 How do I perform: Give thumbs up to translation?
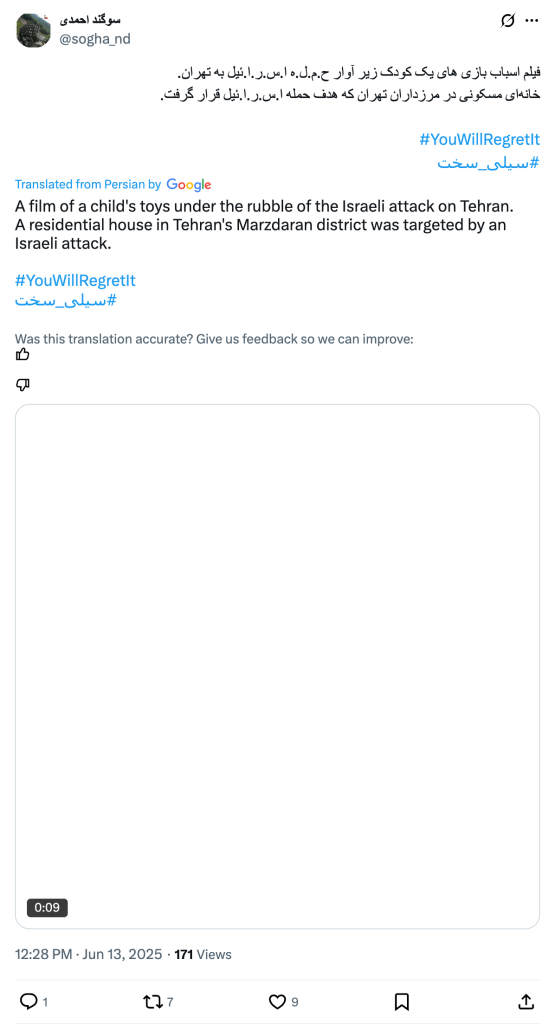[22, 355]
